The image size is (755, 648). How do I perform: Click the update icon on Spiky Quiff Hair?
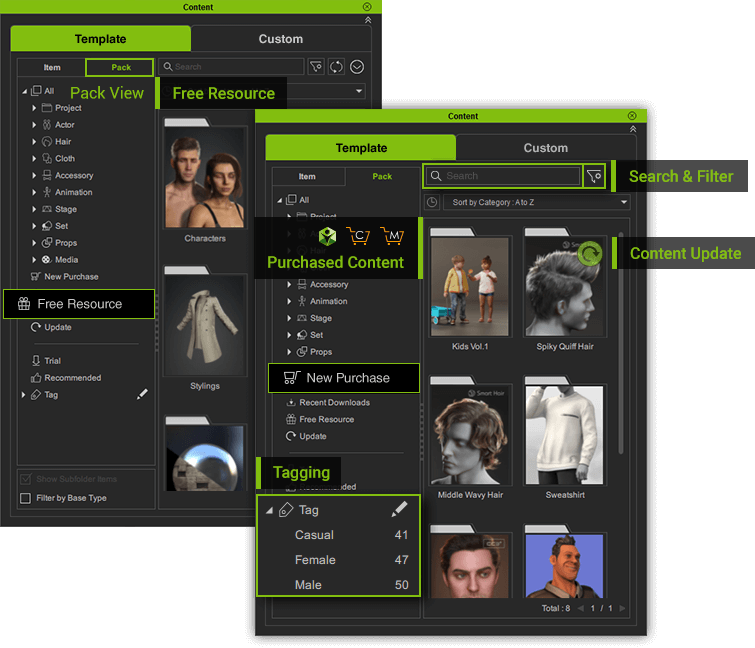[590, 254]
